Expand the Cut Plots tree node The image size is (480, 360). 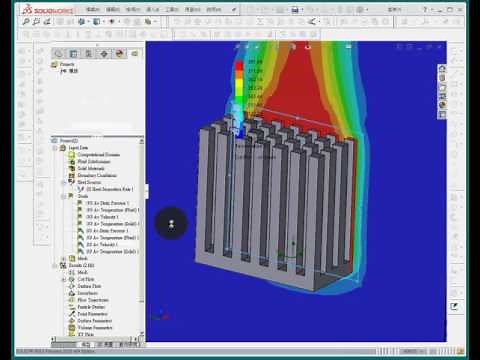[64, 279]
